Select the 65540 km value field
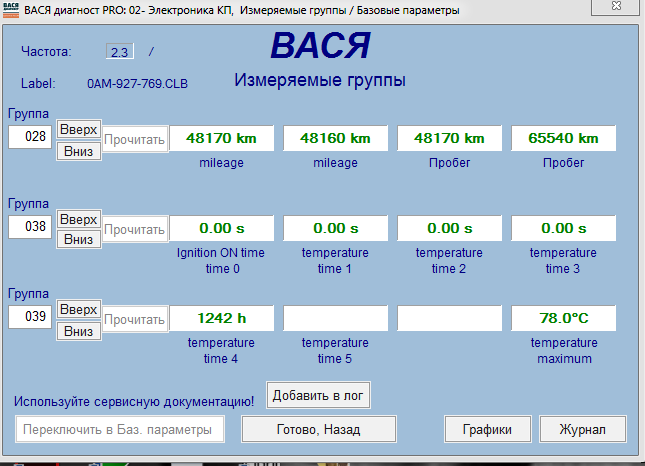The width and height of the screenshot is (645, 466). coord(564,138)
